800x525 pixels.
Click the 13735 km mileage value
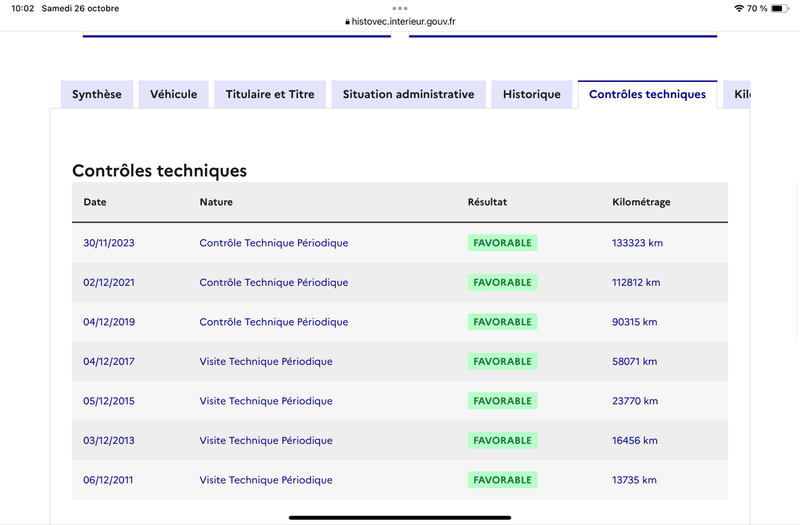coord(634,480)
